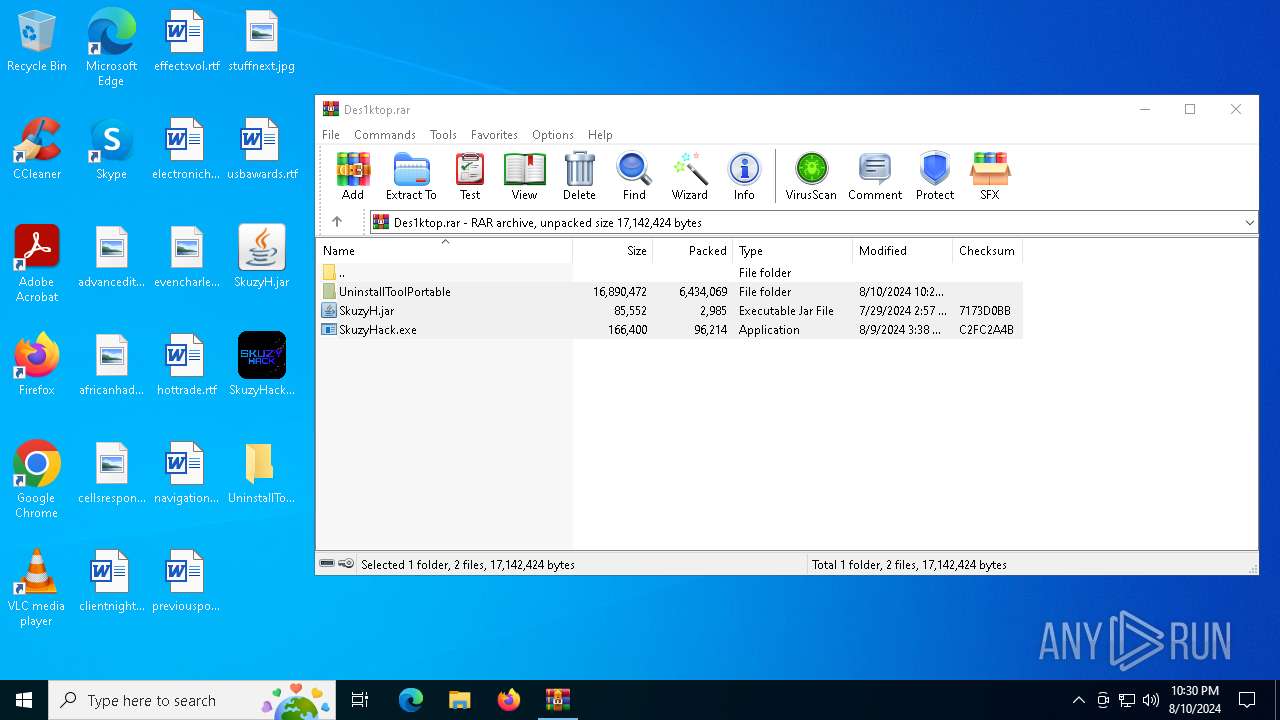Select Microsoft Edge desktop shortcut
This screenshot has width=1280, height=720.
tap(111, 48)
